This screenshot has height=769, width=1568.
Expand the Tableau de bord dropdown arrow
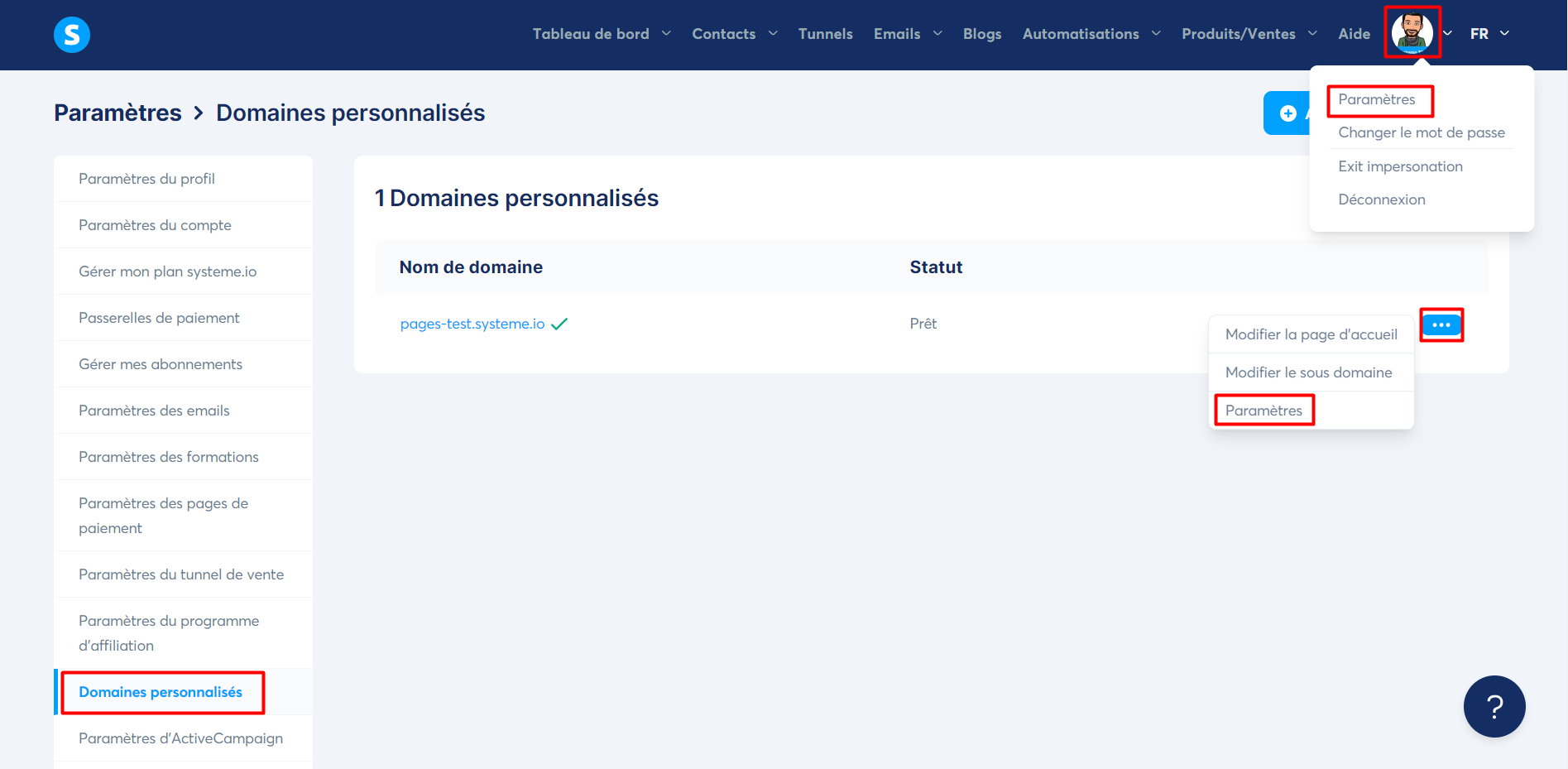click(x=666, y=33)
